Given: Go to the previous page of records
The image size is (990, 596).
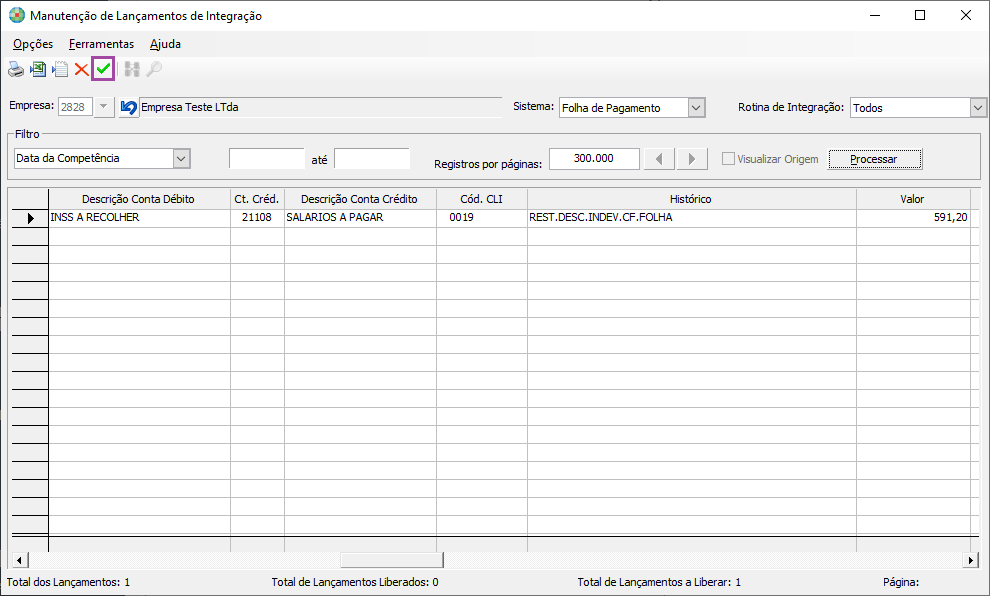Looking at the screenshot, I should click(659, 158).
